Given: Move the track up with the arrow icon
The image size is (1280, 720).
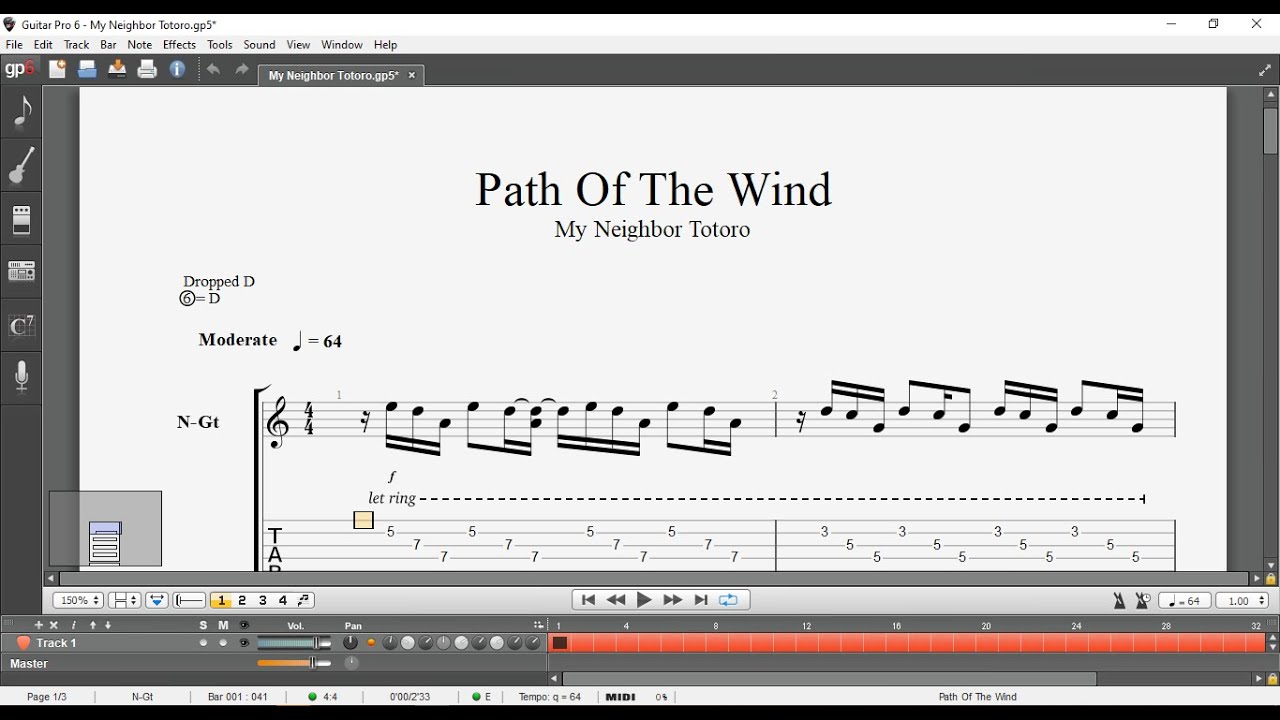Looking at the screenshot, I should pos(93,625).
